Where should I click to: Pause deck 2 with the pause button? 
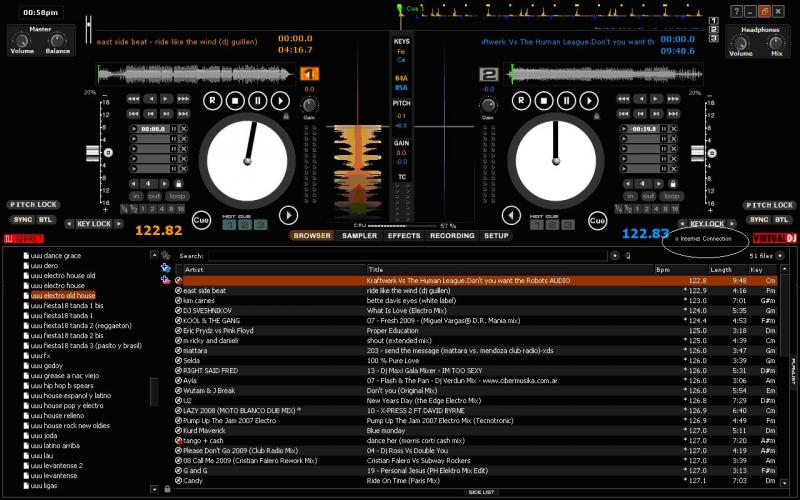[x=566, y=101]
